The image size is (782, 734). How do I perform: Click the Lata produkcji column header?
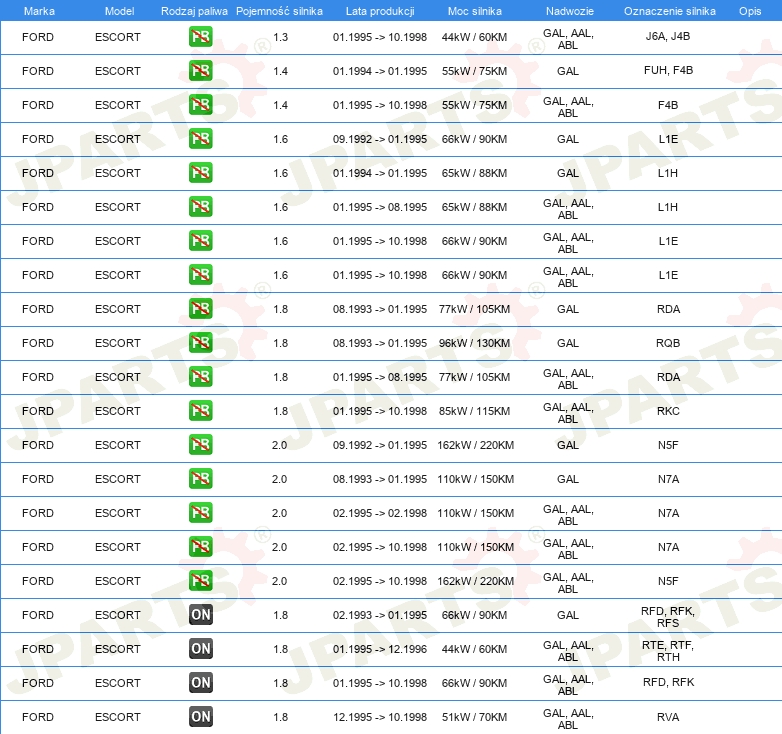coord(380,11)
